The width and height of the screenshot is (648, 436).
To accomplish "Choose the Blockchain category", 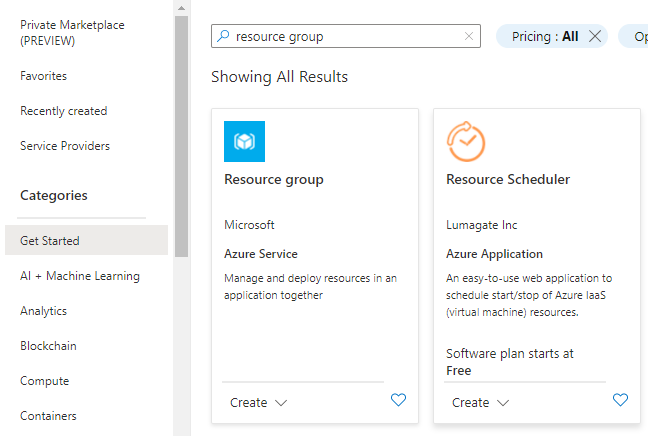I will (x=48, y=346).
